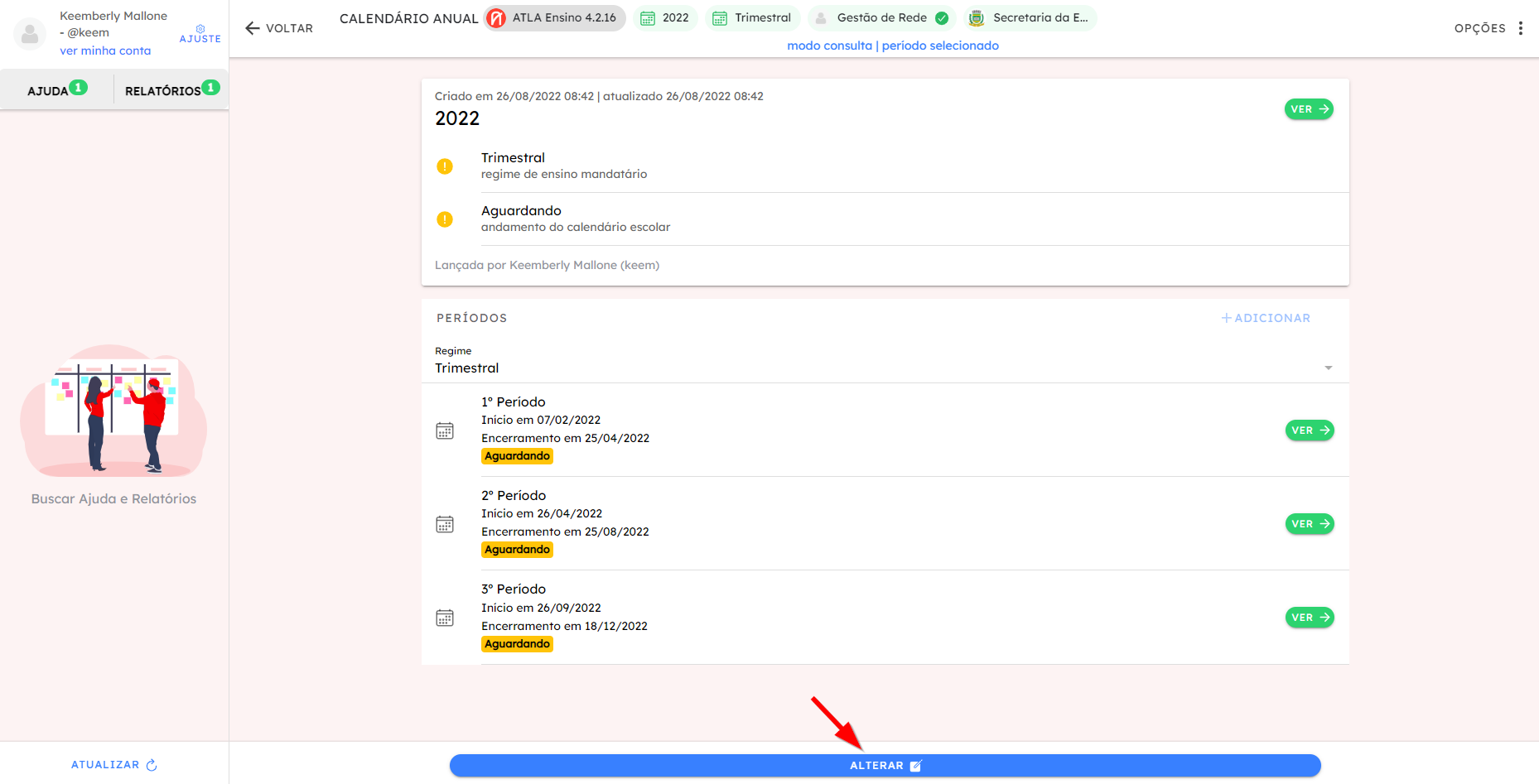Open the 'ver minha conta' link
The image size is (1539, 784).
pos(105,51)
